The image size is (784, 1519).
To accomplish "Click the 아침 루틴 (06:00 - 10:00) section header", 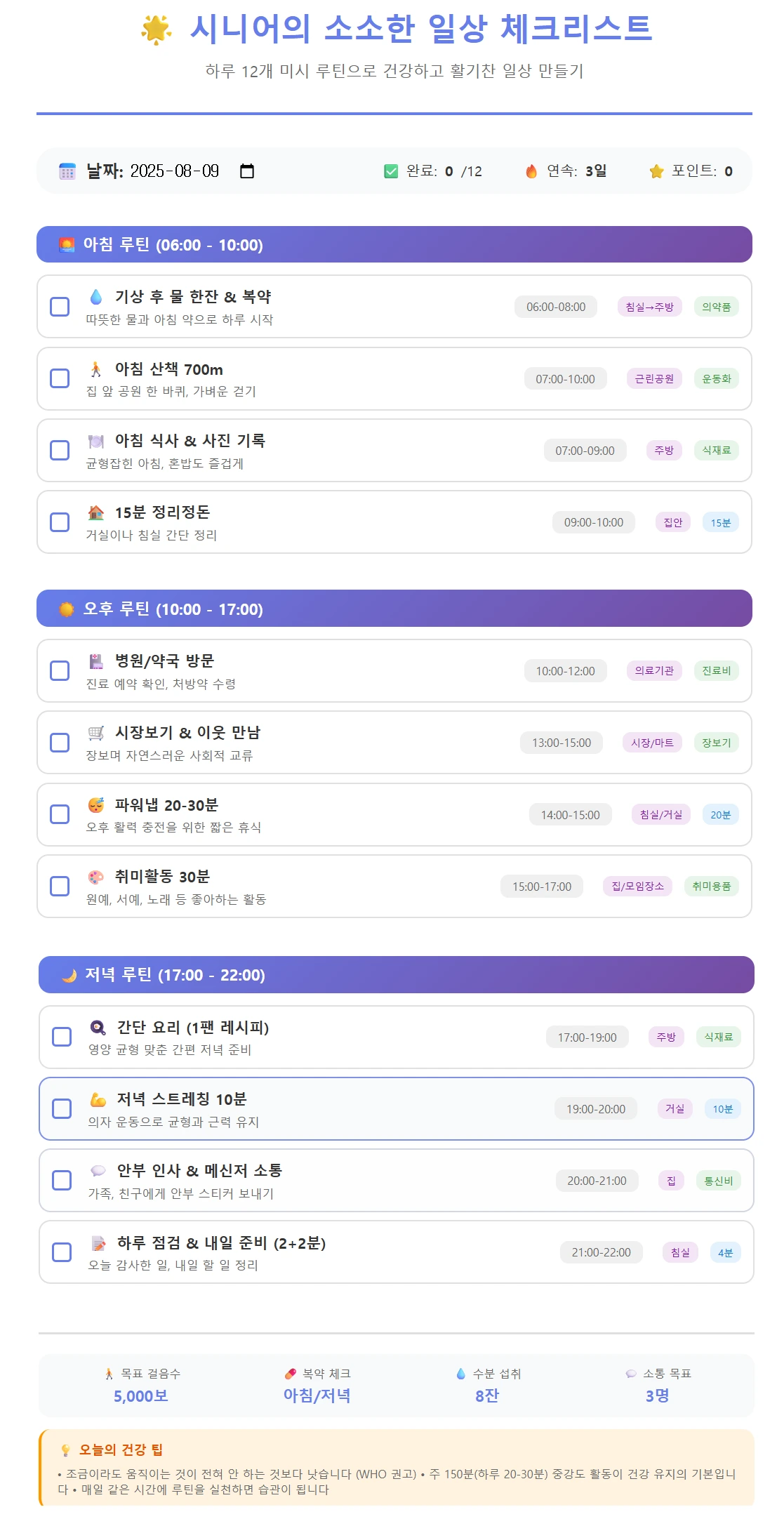I will coord(394,244).
